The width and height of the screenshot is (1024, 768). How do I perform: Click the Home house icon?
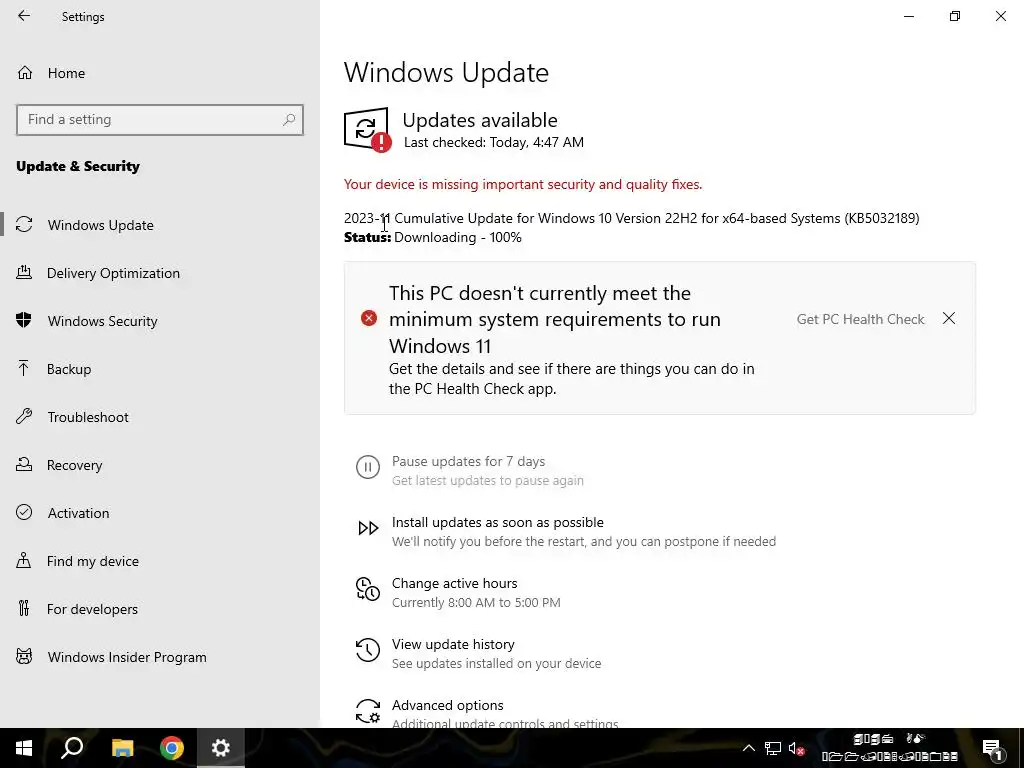tap(25, 72)
